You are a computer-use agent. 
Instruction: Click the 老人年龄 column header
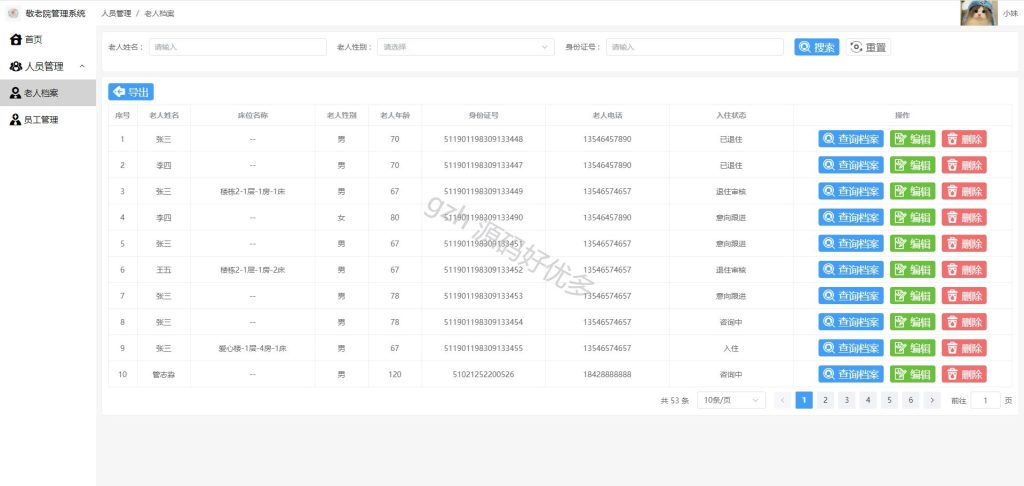[x=394, y=116]
